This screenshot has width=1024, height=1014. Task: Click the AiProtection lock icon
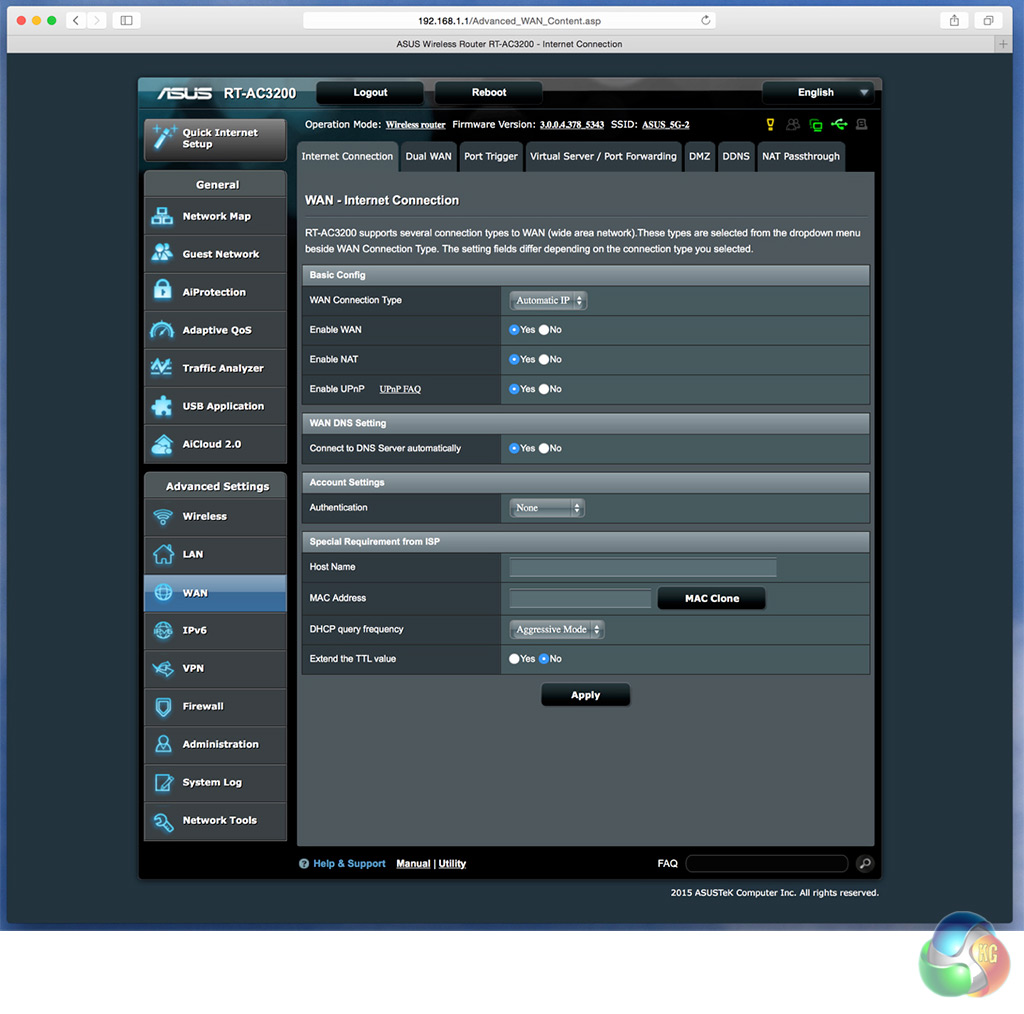162,292
